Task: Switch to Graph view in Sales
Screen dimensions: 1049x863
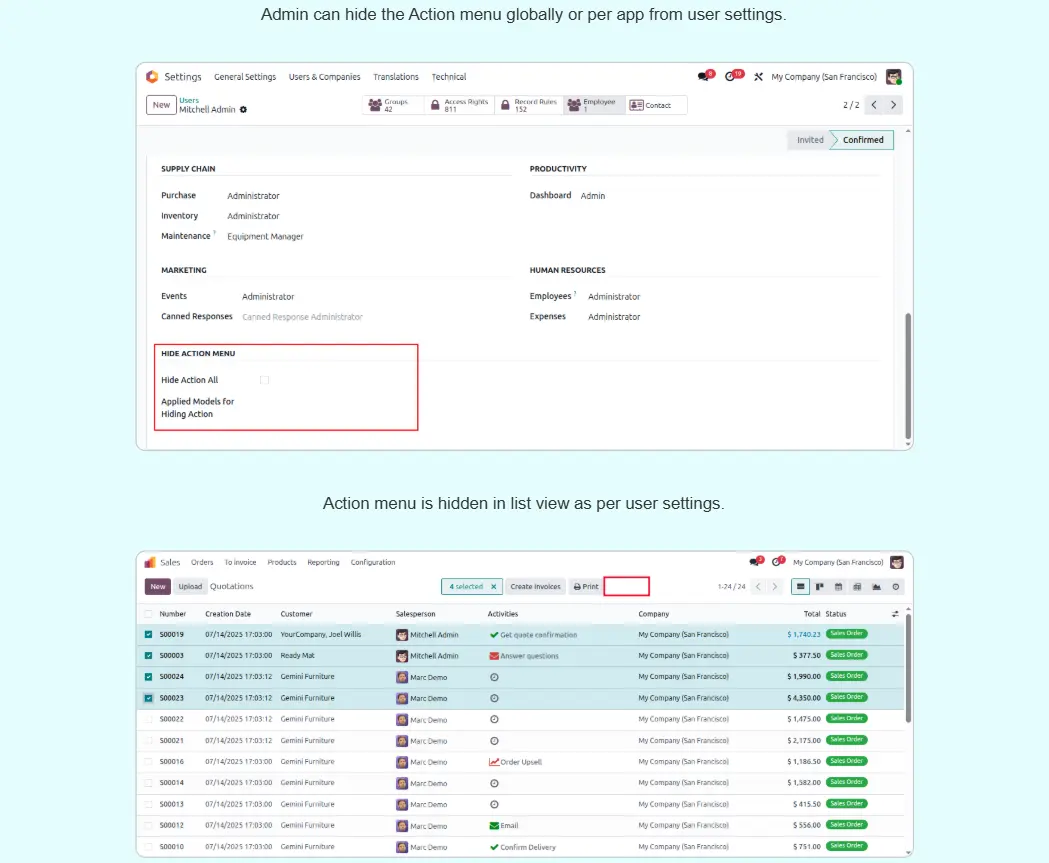Action: [877, 587]
